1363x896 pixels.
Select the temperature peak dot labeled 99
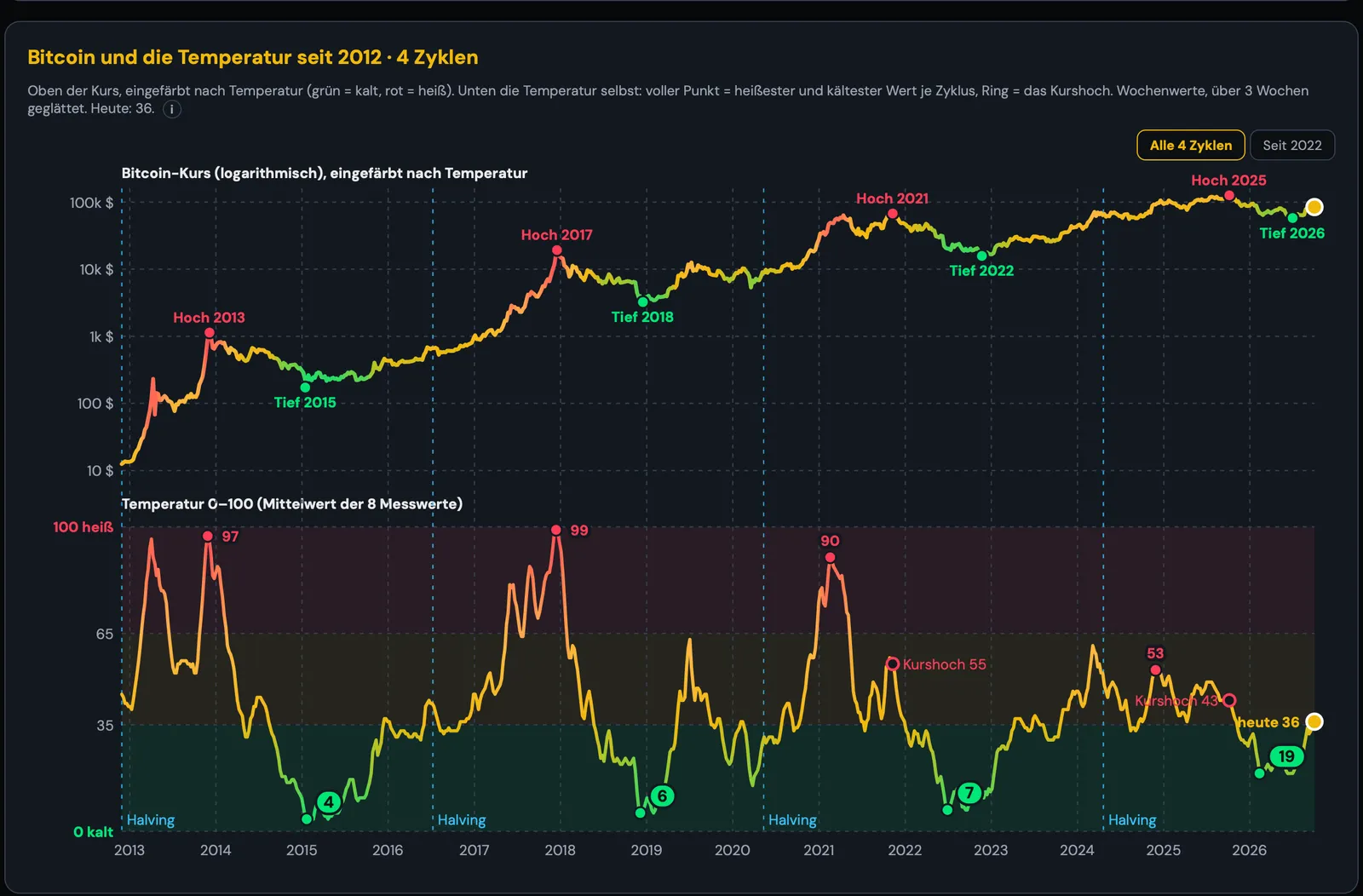coord(555,530)
